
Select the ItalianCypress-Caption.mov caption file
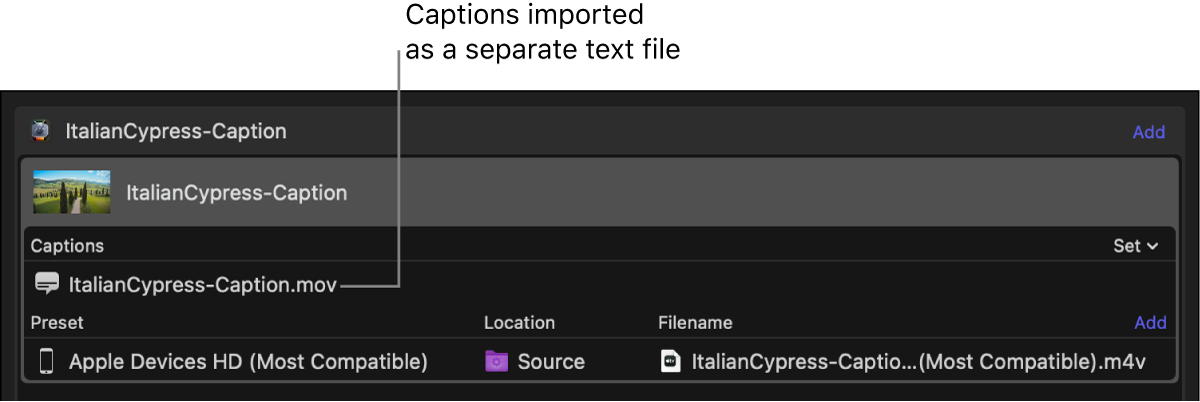click(x=203, y=285)
